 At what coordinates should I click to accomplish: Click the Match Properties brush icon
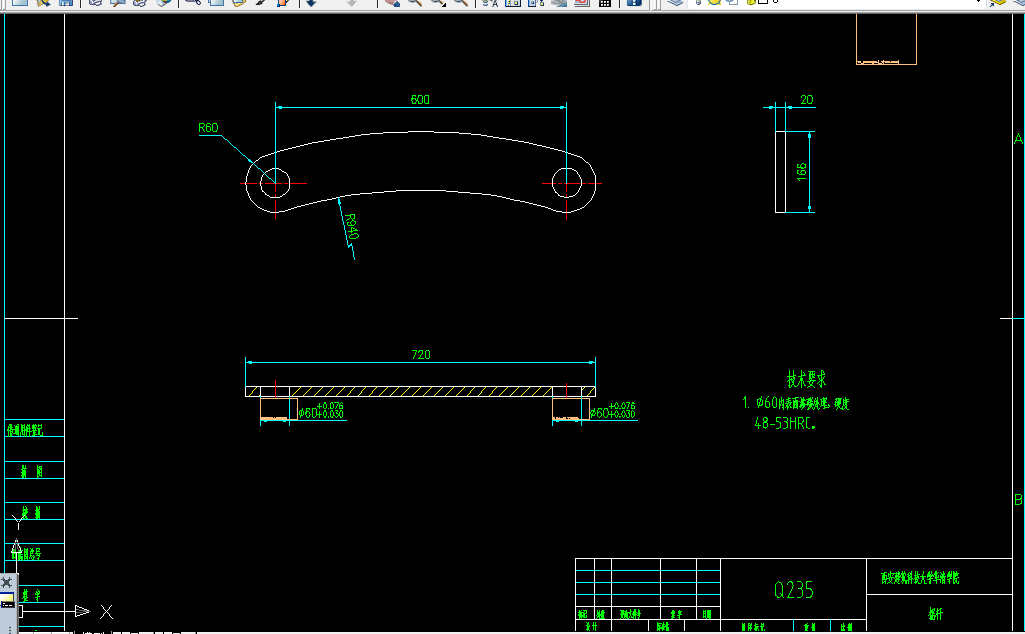coord(261,3)
